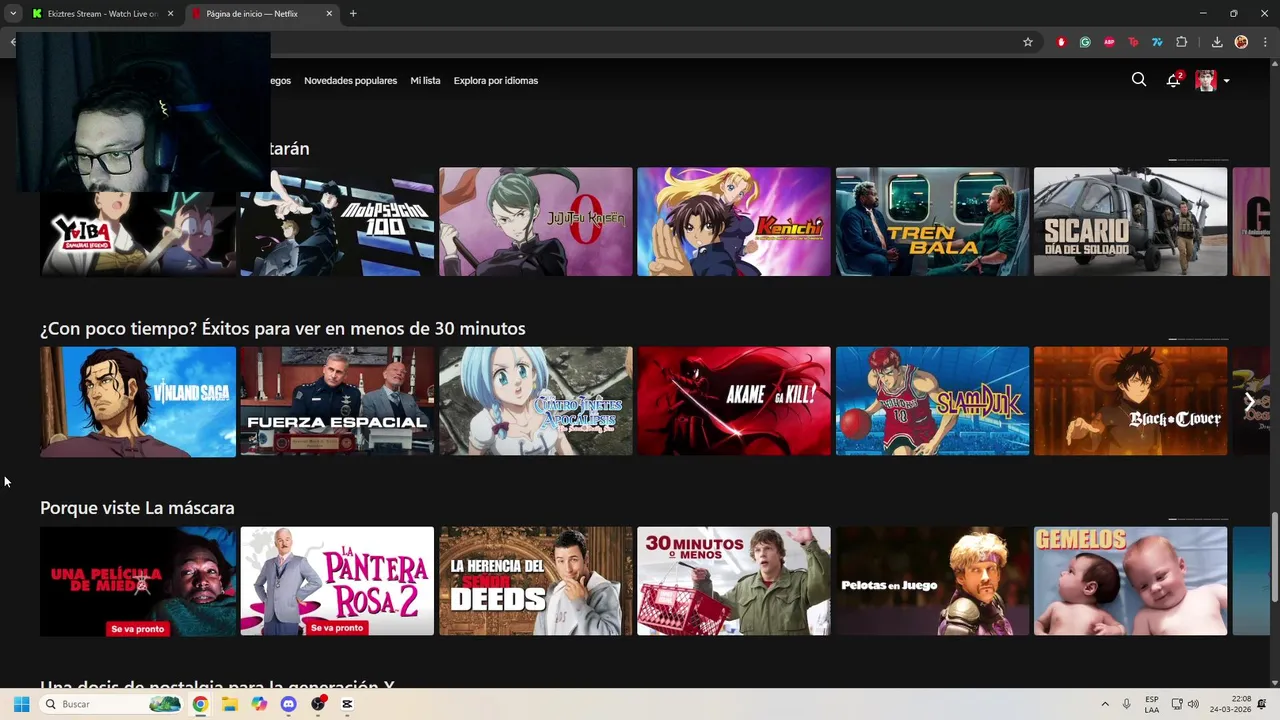Open the Vinland Saga title

click(x=138, y=402)
